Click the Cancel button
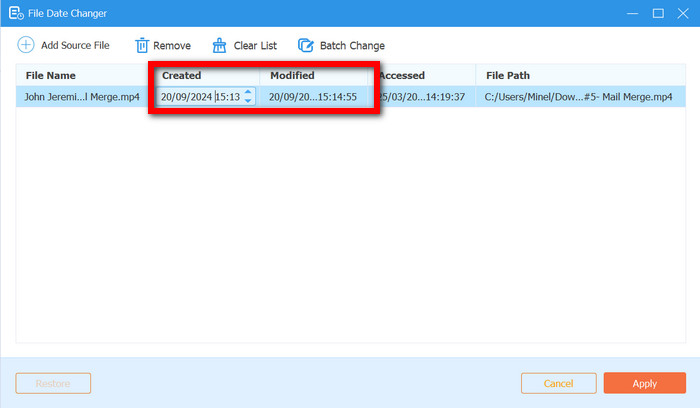Screen dimensions: 700x408 [x=558, y=383]
